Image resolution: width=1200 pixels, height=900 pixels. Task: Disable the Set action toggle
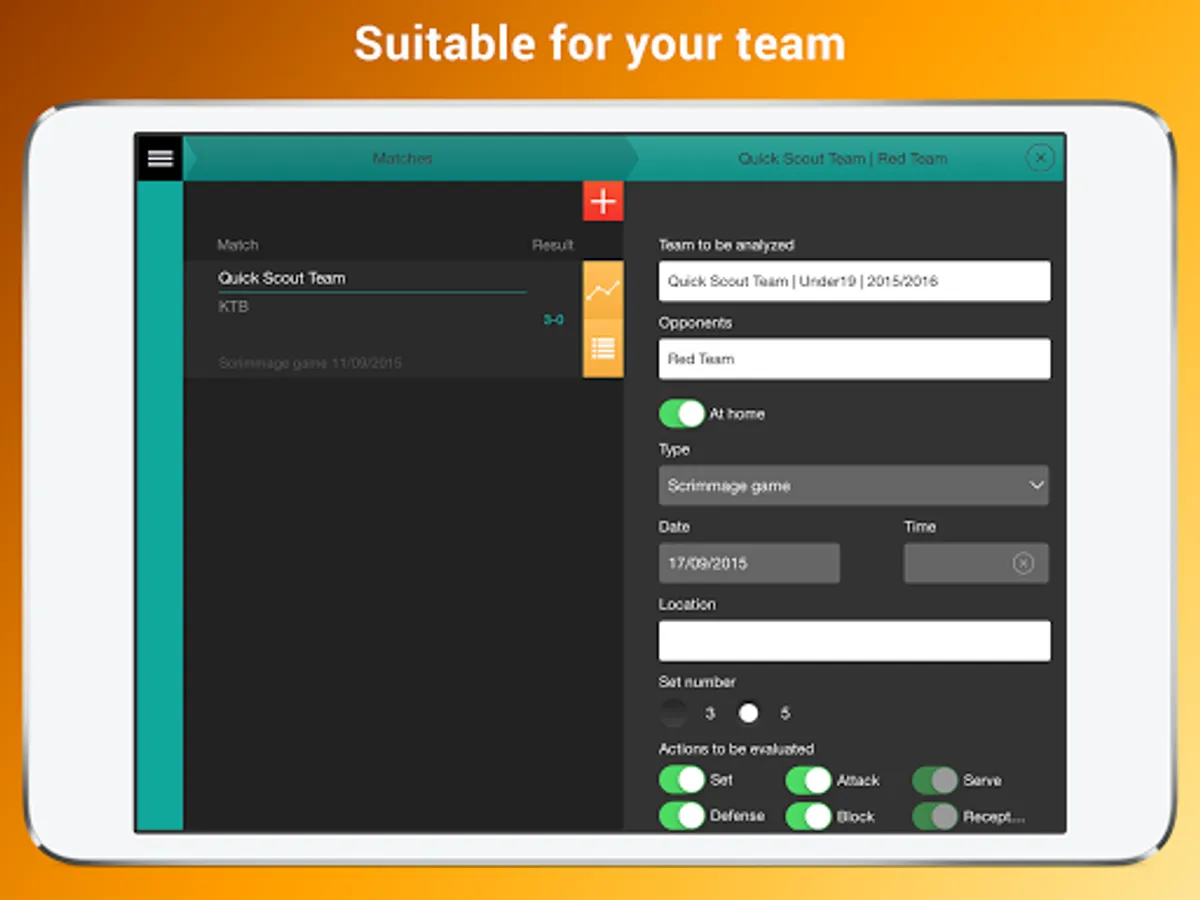click(x=682, y=779)
